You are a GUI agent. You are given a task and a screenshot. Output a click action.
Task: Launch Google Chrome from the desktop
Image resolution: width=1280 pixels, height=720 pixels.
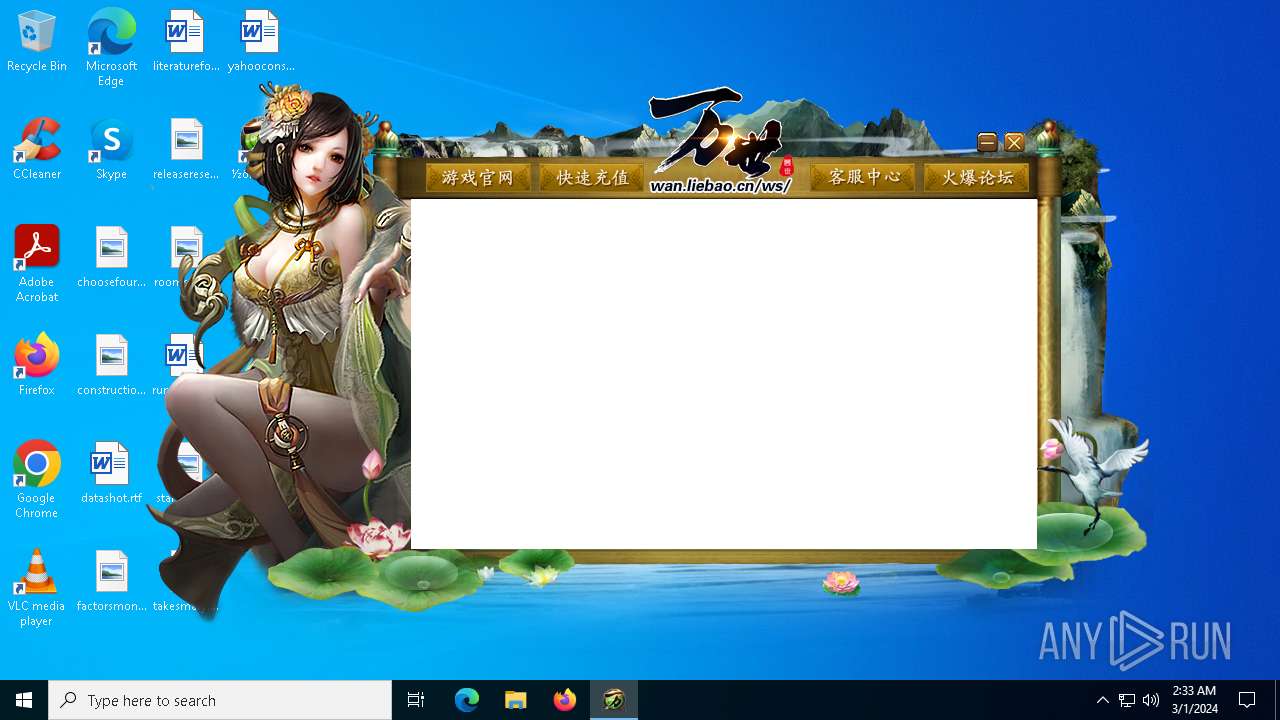(x=37, y=480)
